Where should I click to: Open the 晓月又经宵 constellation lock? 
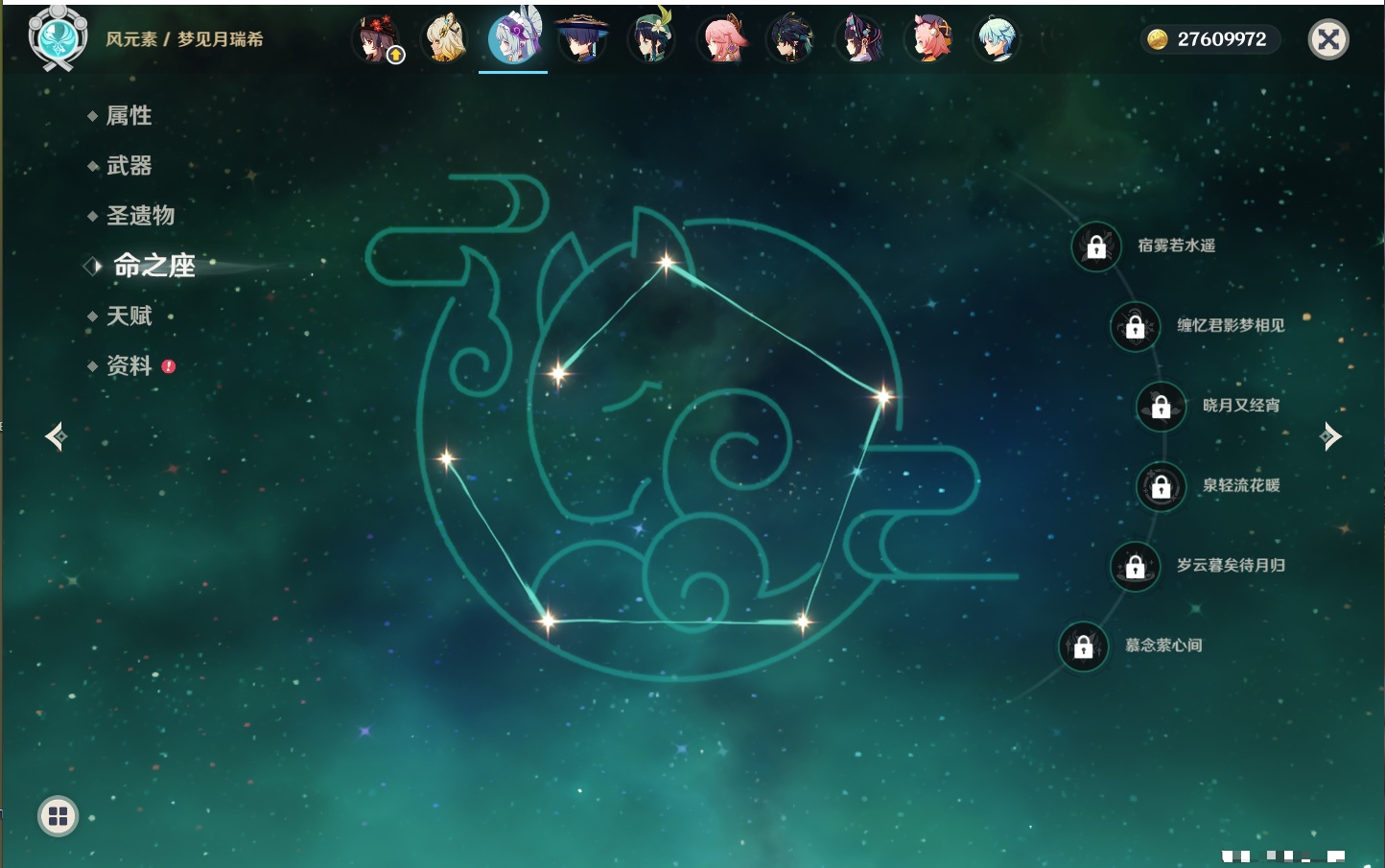[1162, 406]
